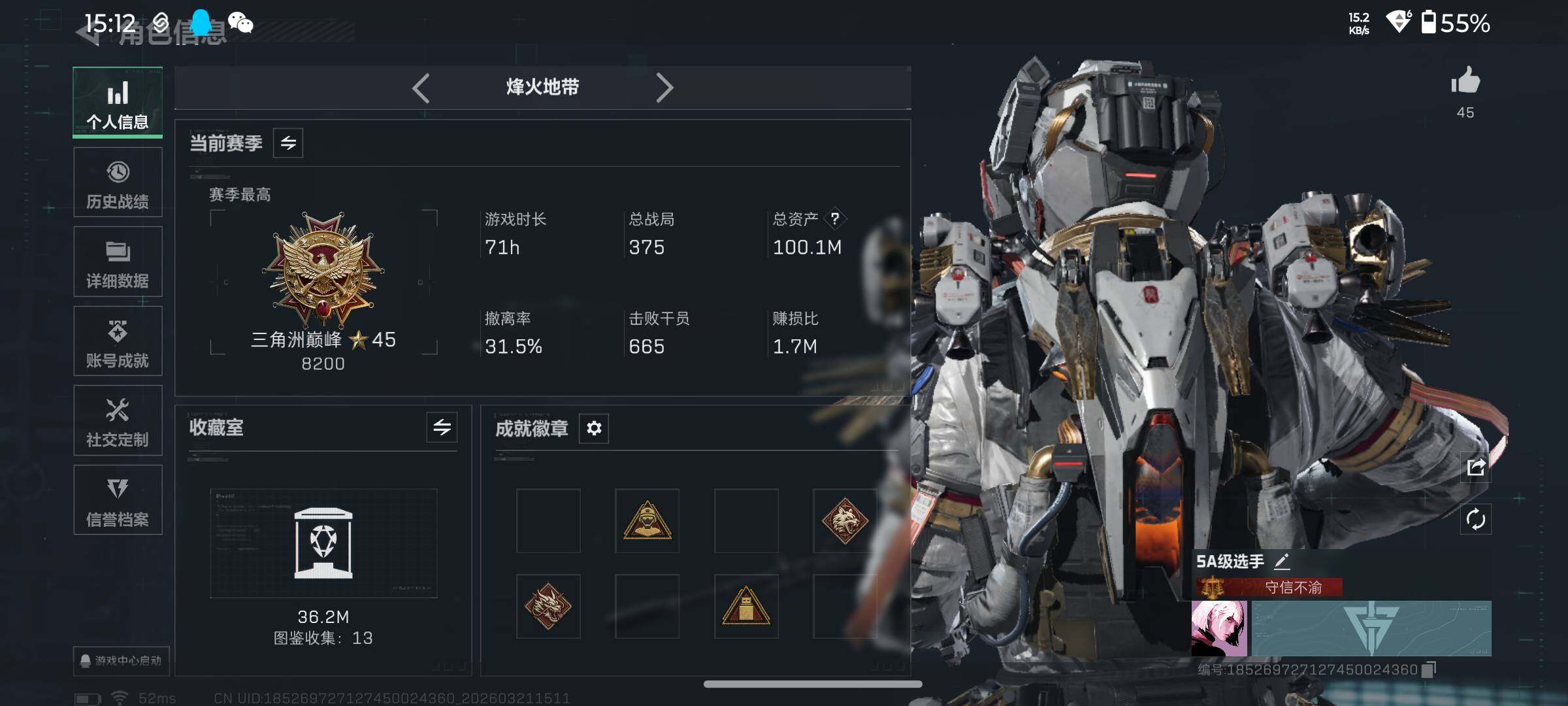Toggle the 收藏室 swap view button

tap(442, 428)
